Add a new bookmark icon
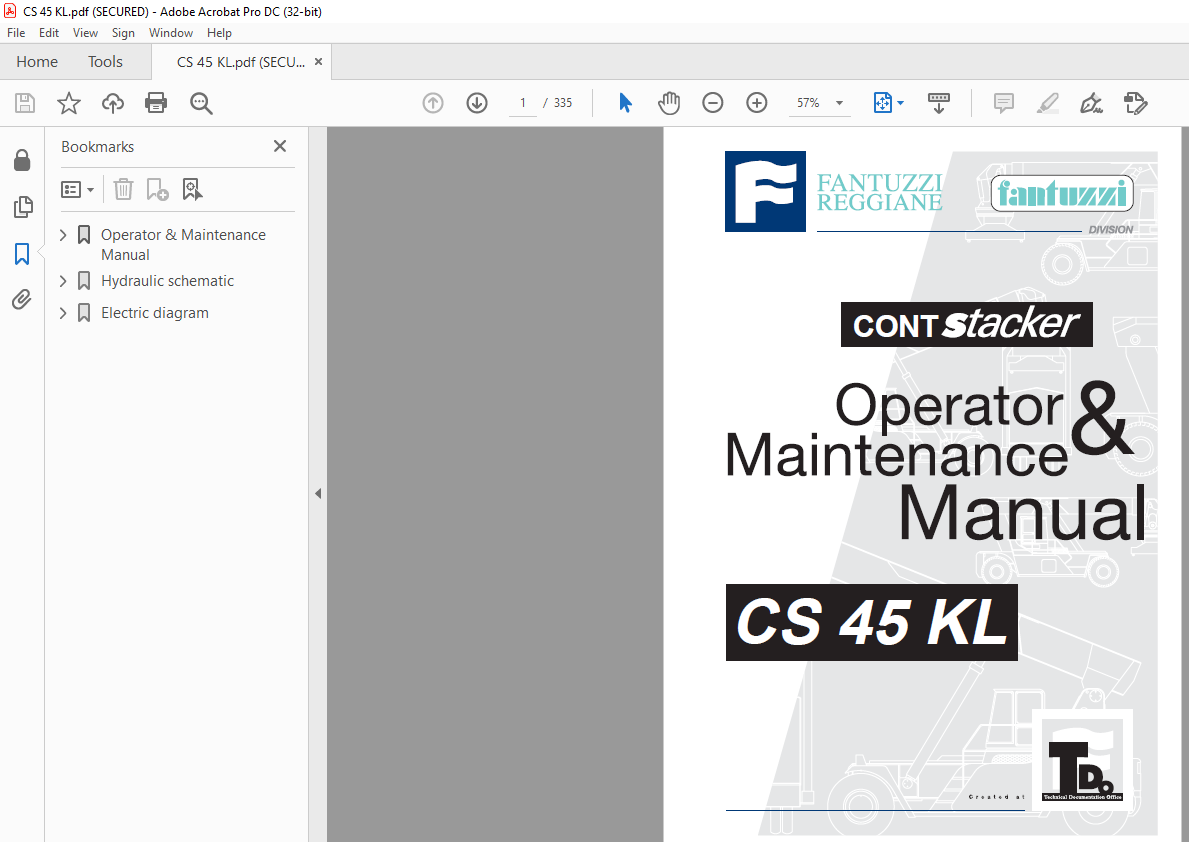 click(x=157, y=190)
